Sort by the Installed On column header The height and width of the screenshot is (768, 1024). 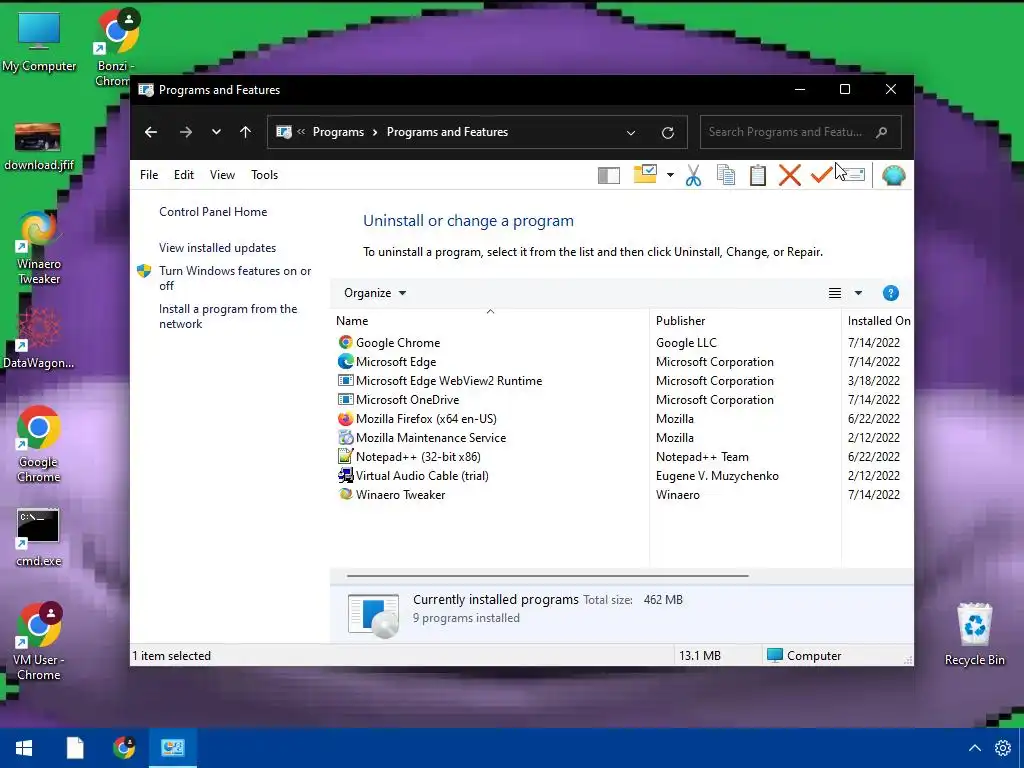[x=878, y=321]
